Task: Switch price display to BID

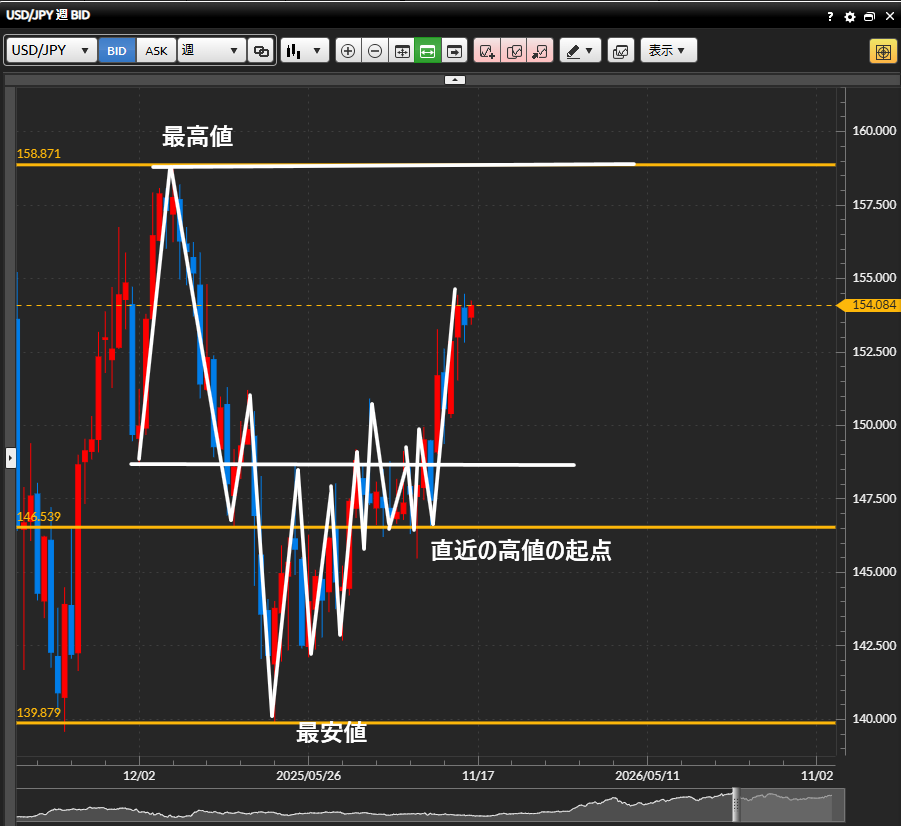Action: pyautogui.click(x=117, y=51)
